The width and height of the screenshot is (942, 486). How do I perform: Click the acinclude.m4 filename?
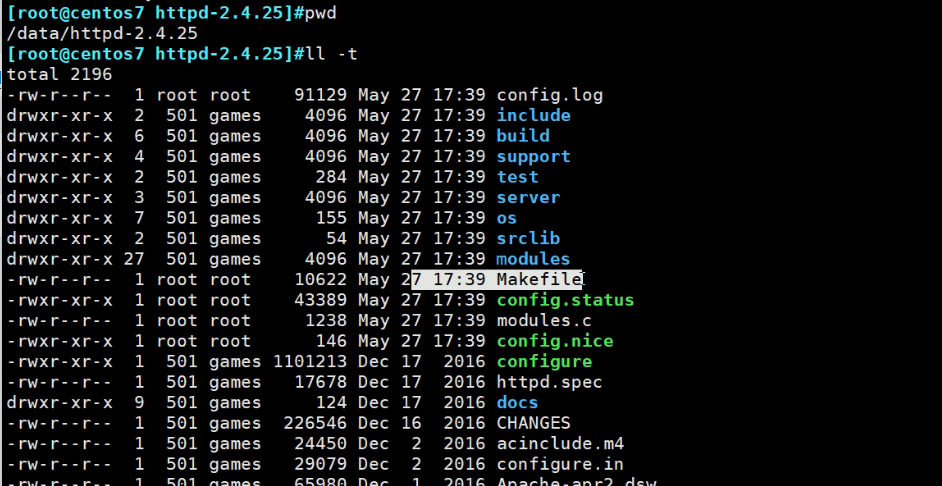560,443
